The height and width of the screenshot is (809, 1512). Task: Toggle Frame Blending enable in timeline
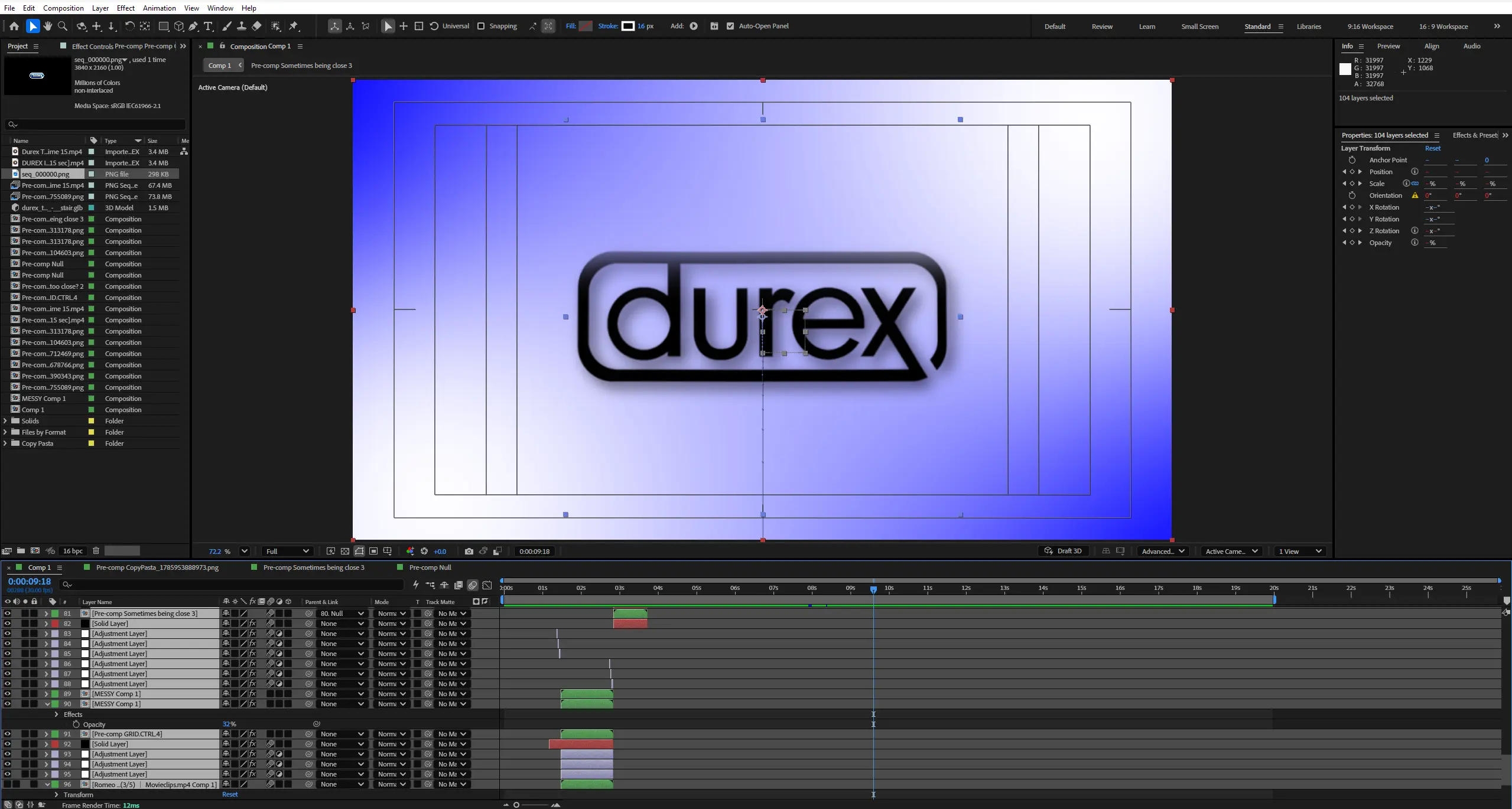tap(459, 585)
